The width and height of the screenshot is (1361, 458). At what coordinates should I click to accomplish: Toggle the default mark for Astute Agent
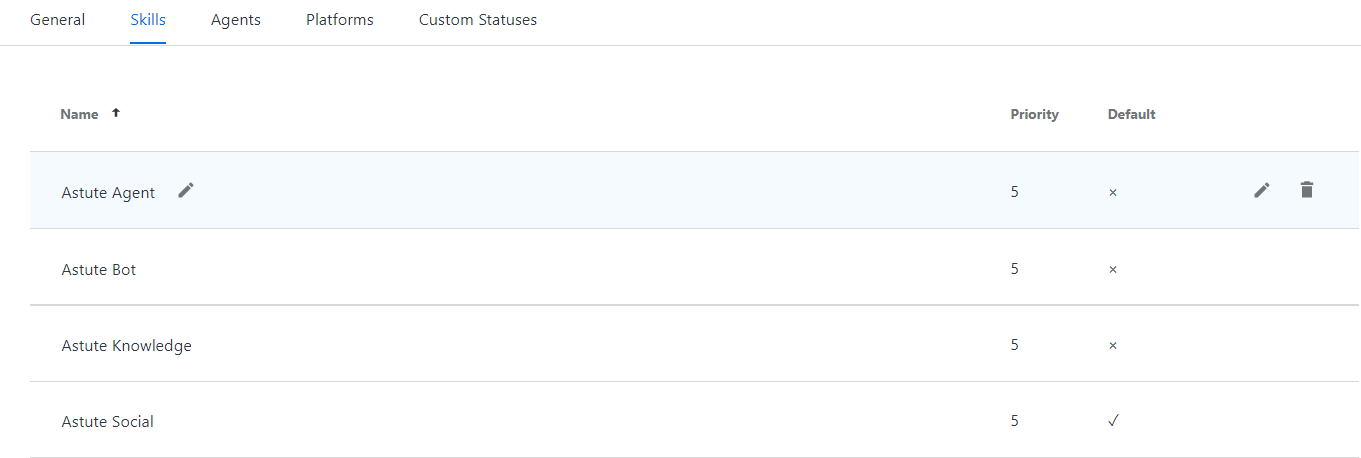point(1113,192)
